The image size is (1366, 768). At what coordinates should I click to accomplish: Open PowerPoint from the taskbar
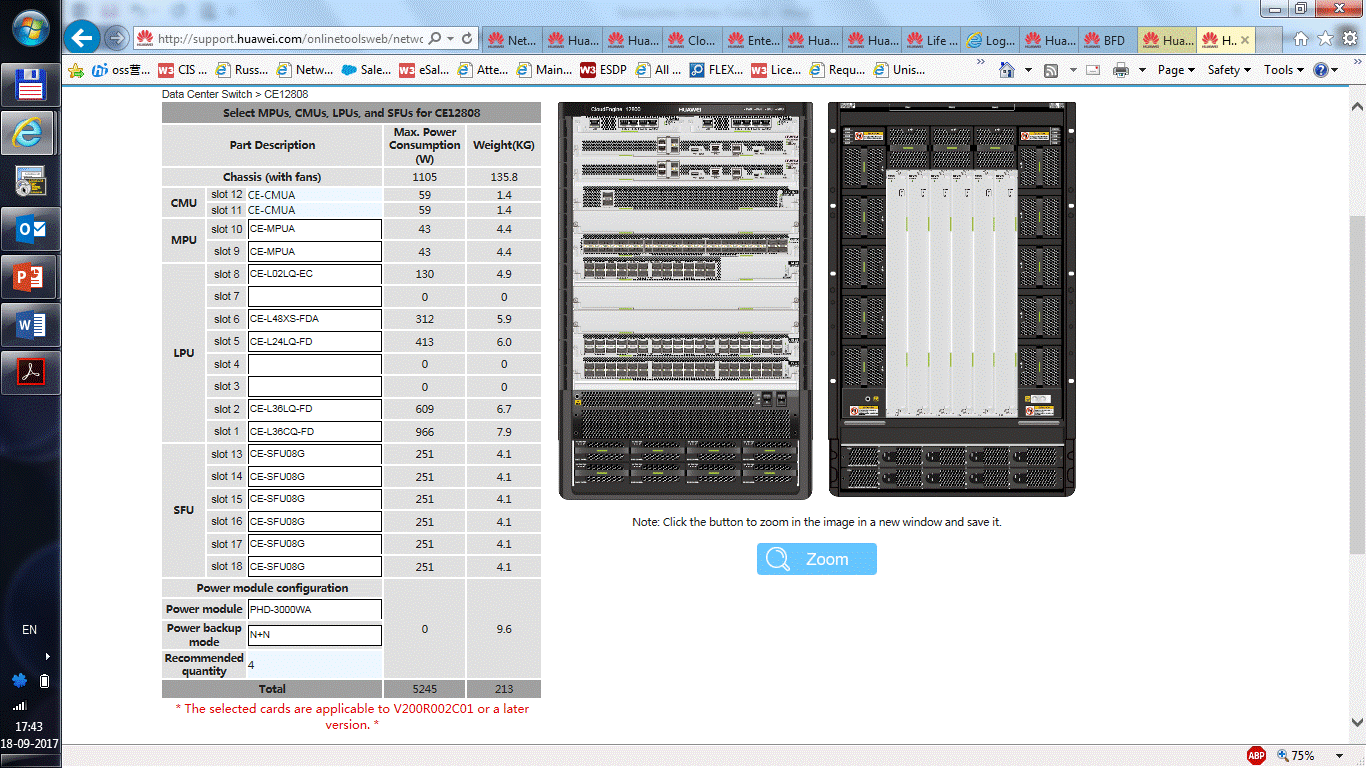point(31,277)
